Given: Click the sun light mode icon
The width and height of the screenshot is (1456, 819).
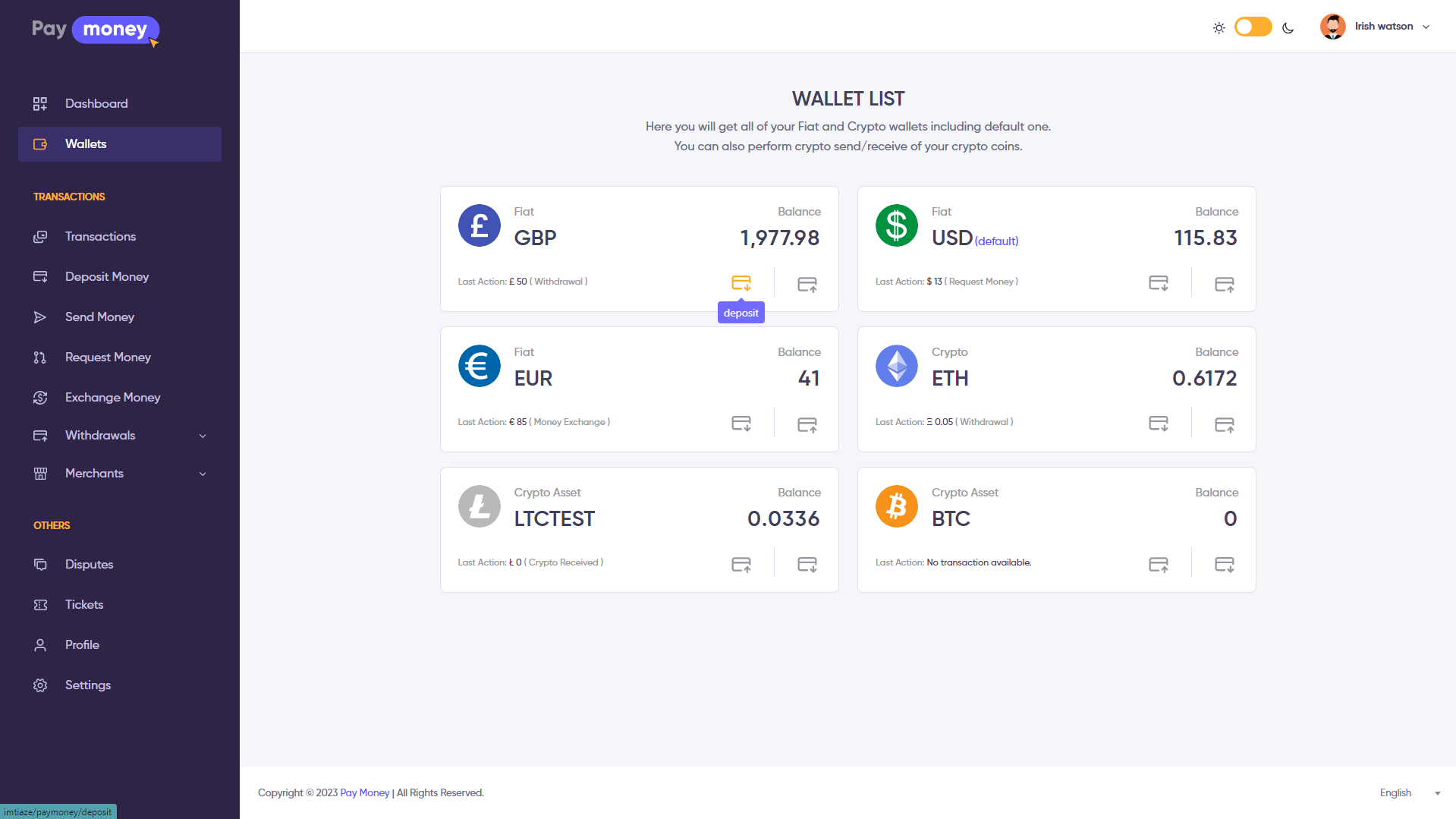Looking at the screenshot, I should click(x=1219, y=28).
